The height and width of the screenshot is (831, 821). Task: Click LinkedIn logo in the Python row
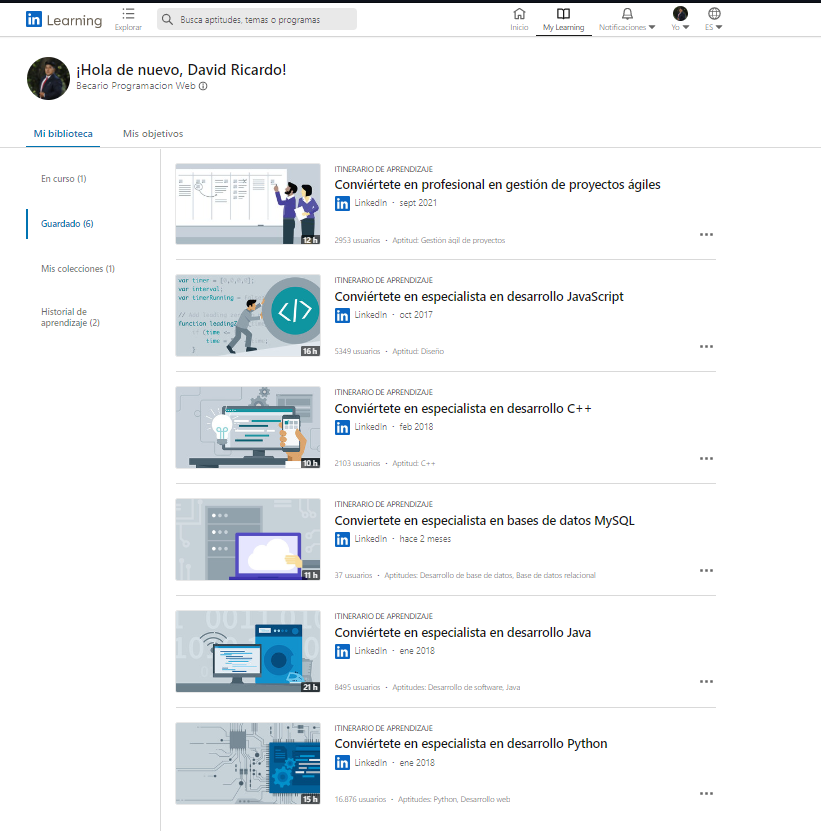point(342,763)
